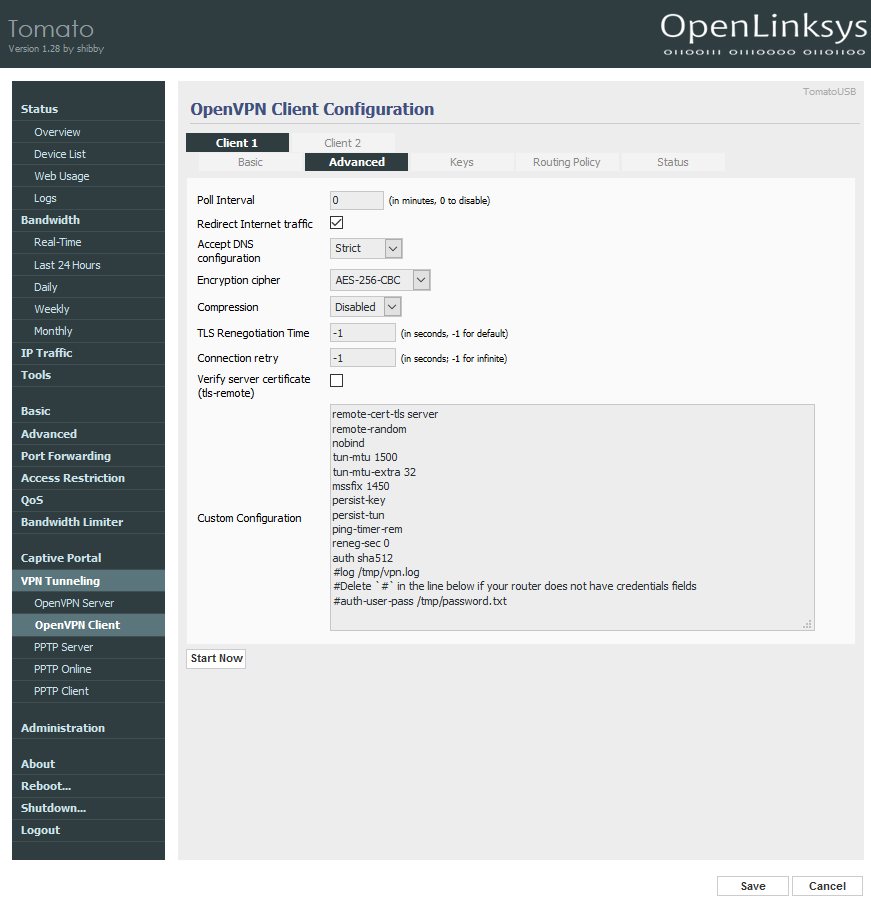
Task: Open the Keys tab
Action: [461, 162]
